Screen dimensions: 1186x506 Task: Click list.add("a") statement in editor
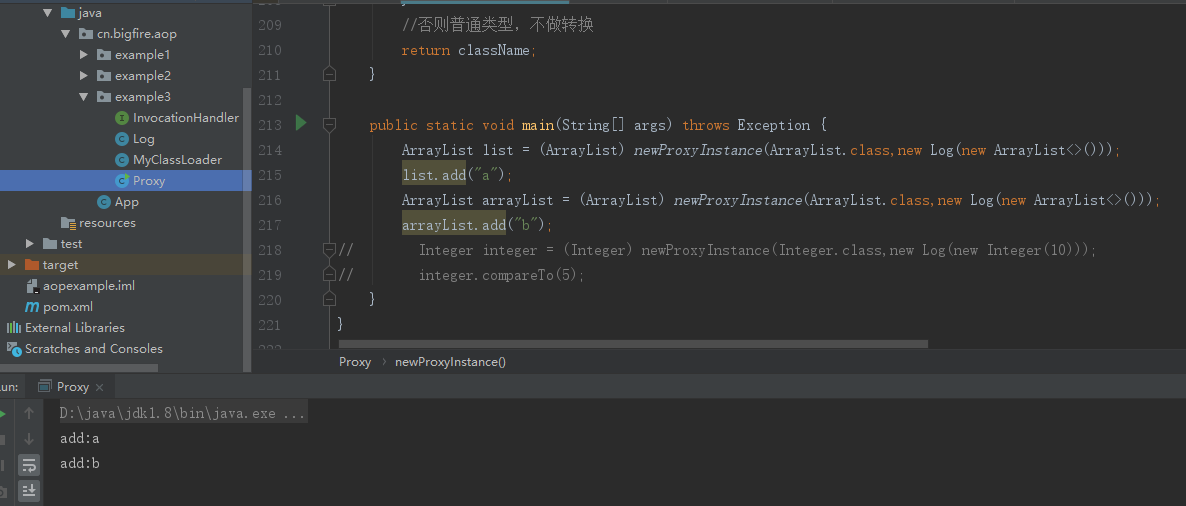[x=458, y=175]
